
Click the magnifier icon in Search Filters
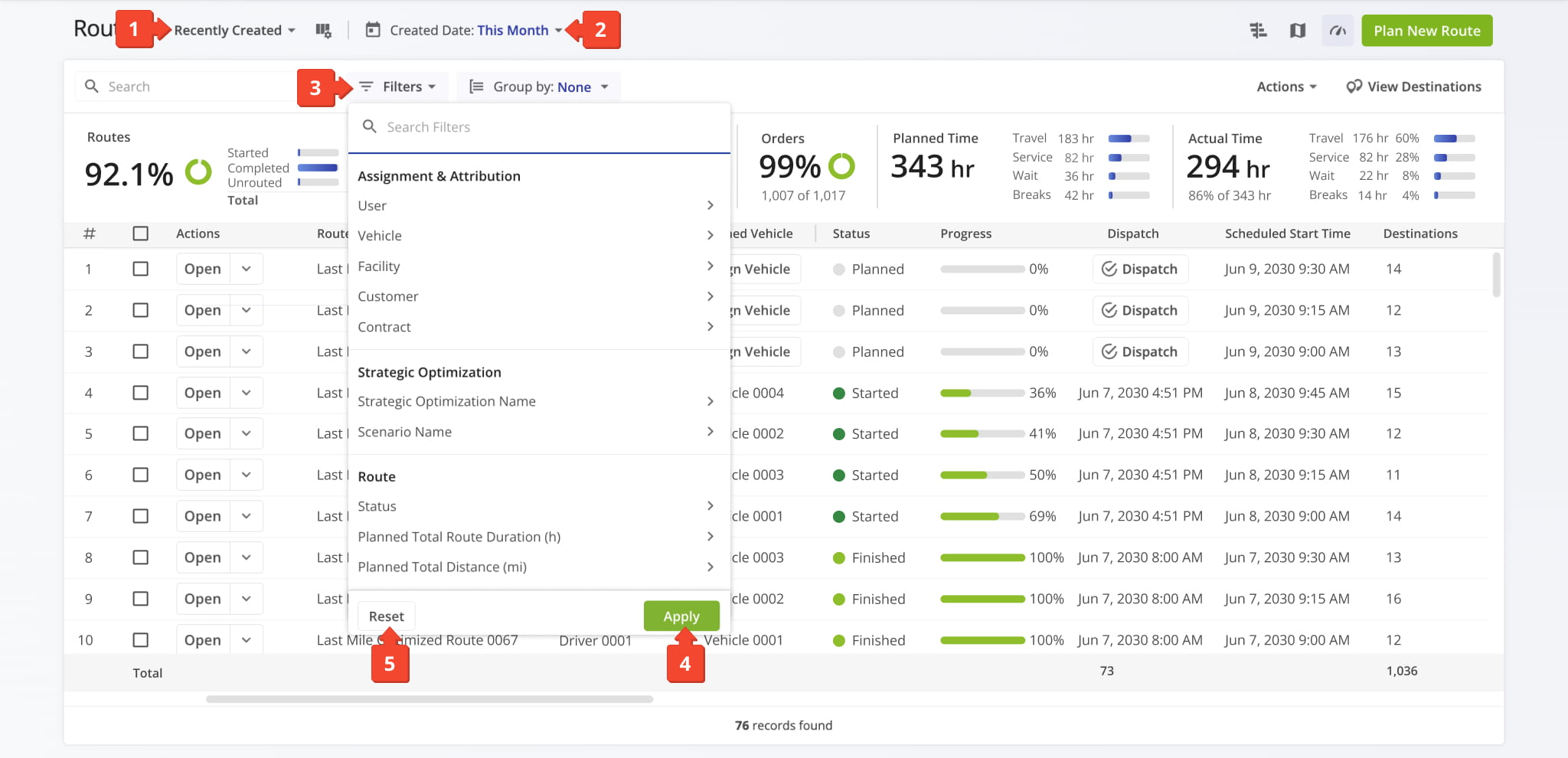tap(370, 127)
